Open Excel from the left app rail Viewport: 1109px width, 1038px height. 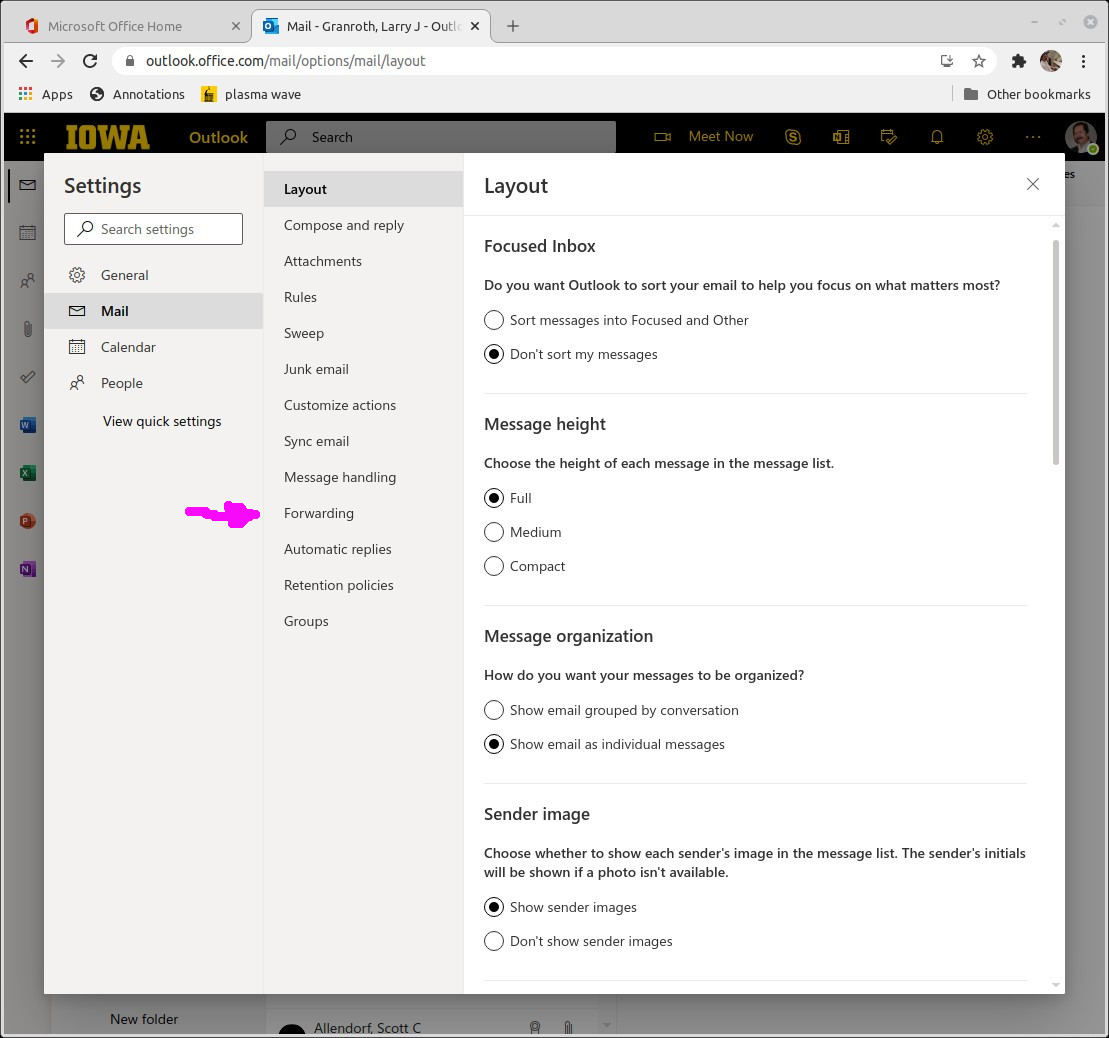[x=27, y=473]
